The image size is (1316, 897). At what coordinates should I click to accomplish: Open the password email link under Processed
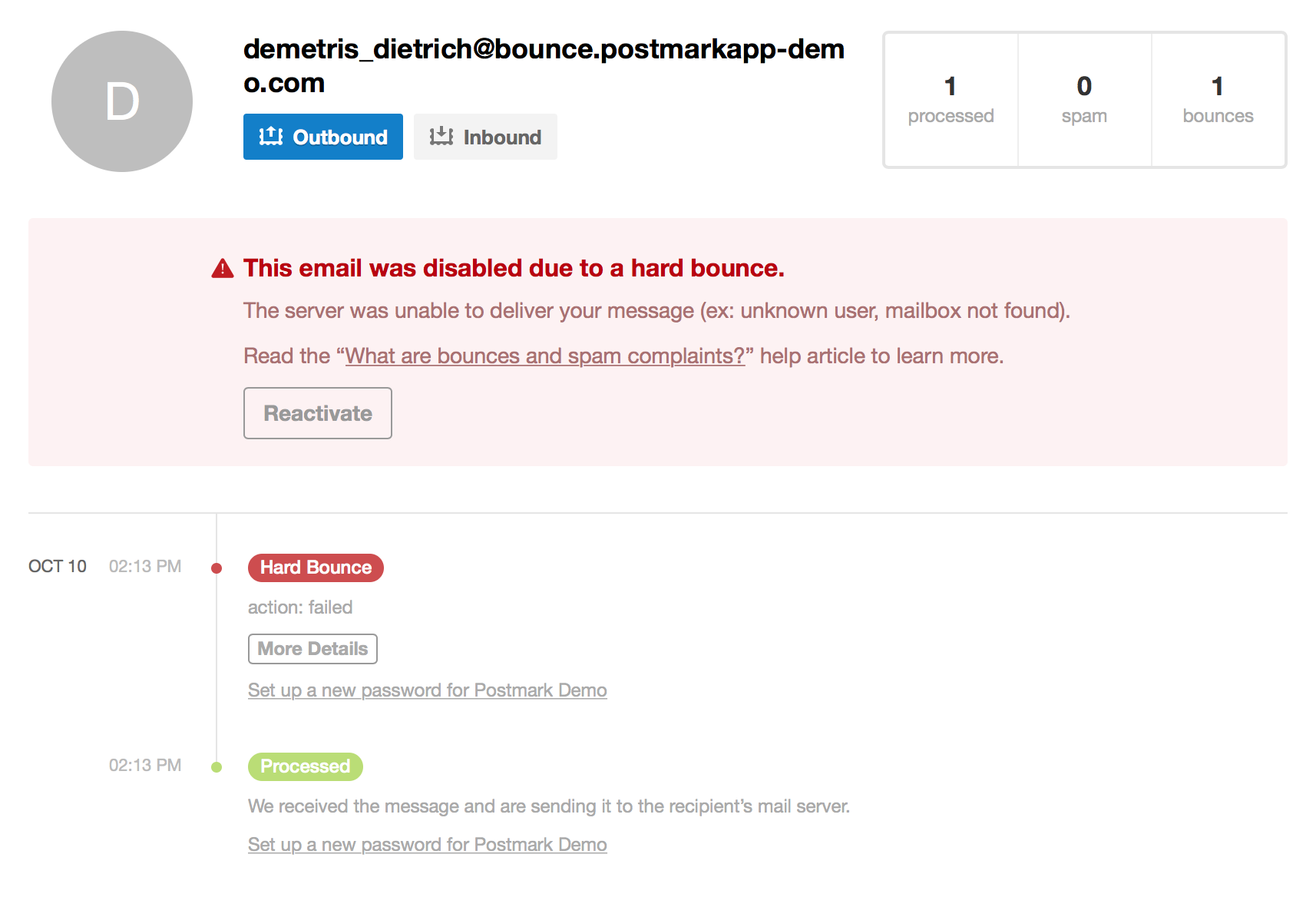427,845
